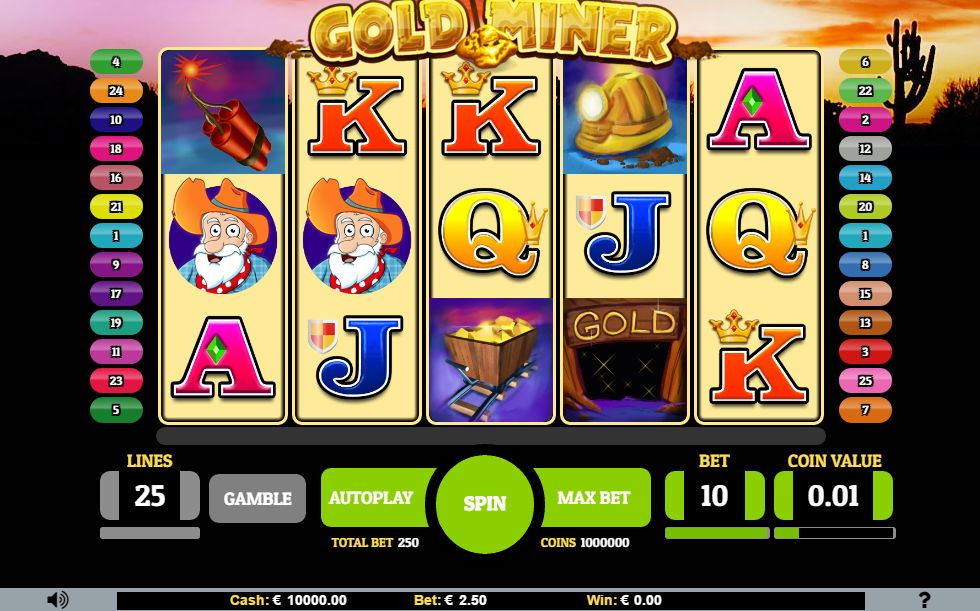The image size is (980, 611).
Task: Open help with the question mark icon
Action: (x=924, y=600)
